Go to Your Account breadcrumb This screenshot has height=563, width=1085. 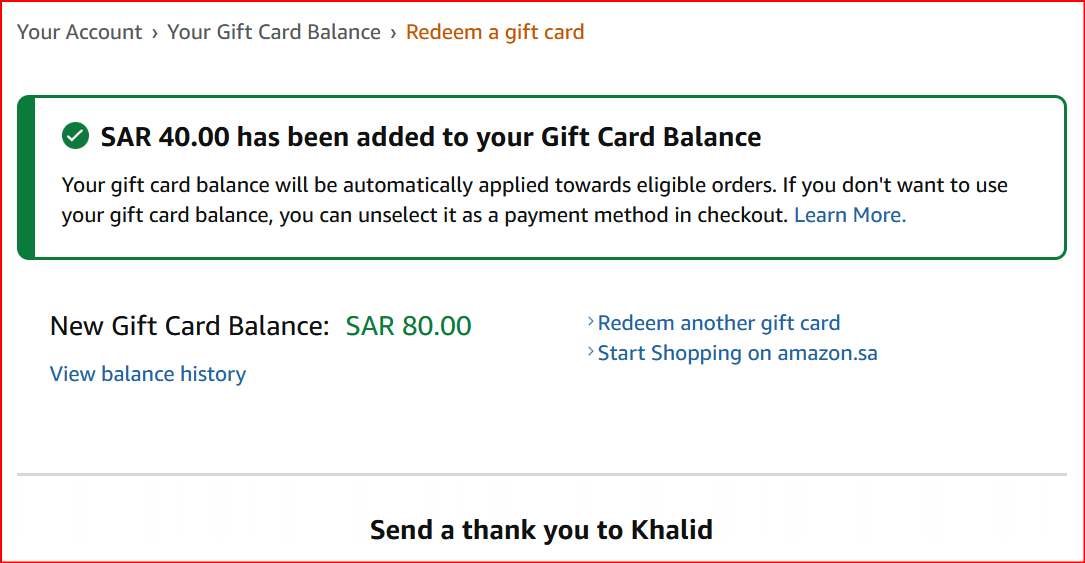80,32
